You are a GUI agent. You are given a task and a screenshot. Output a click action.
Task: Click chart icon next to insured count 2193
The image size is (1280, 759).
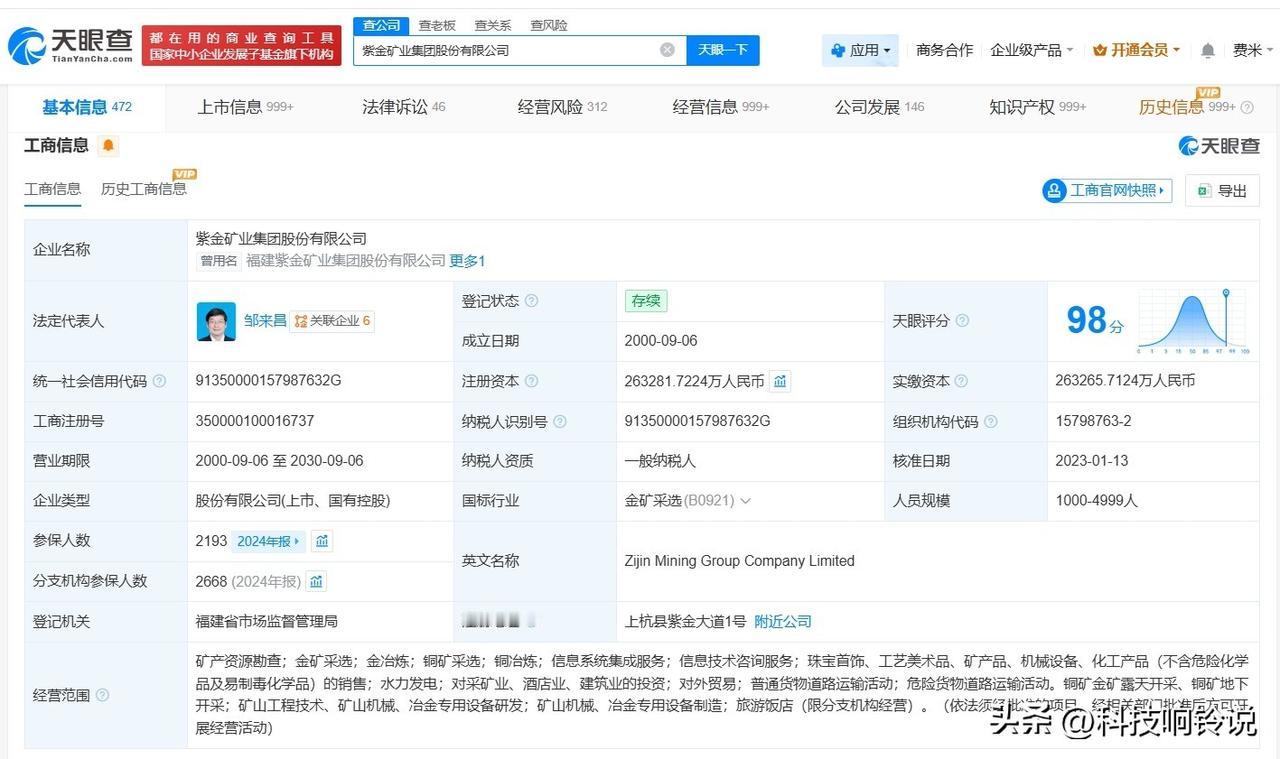[321, 541]
